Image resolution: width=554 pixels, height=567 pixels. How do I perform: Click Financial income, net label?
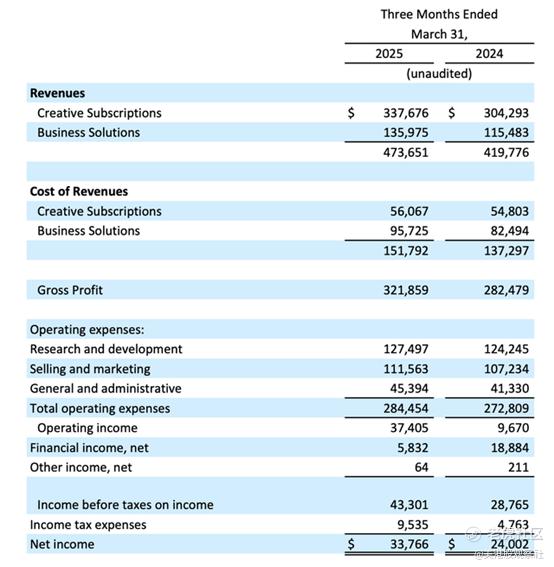[x=89, y=448]
